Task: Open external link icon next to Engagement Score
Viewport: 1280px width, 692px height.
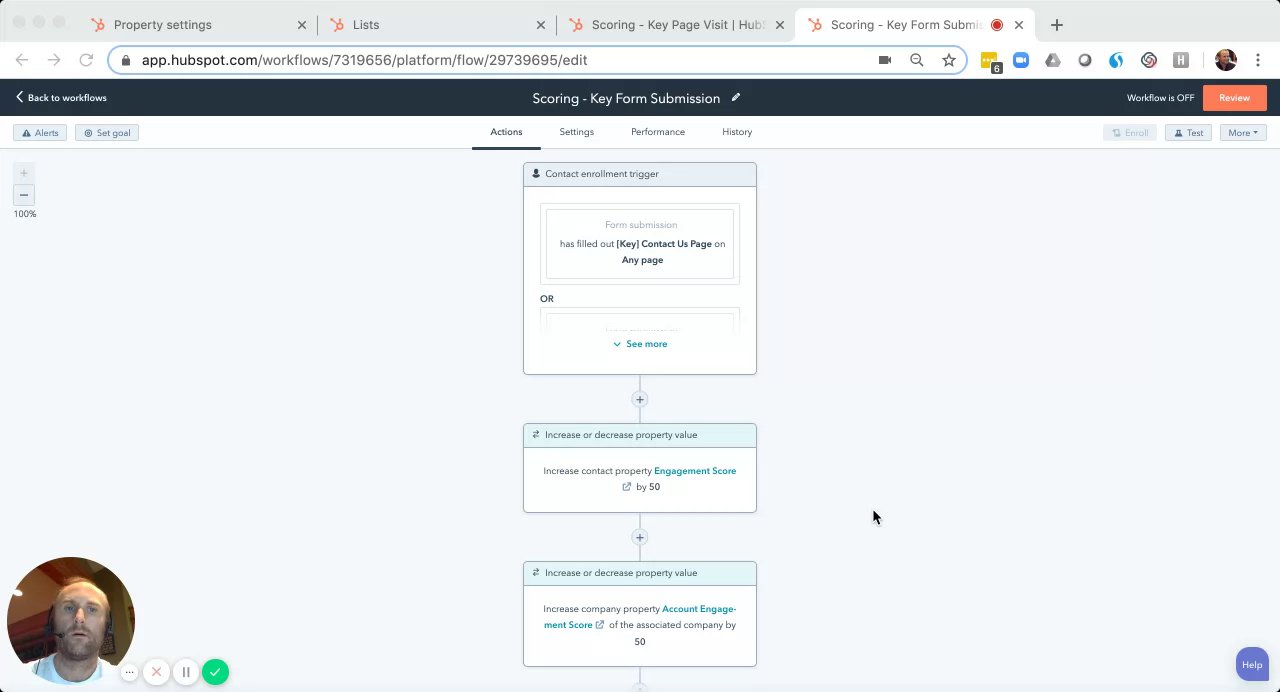Action: [627, 487]
